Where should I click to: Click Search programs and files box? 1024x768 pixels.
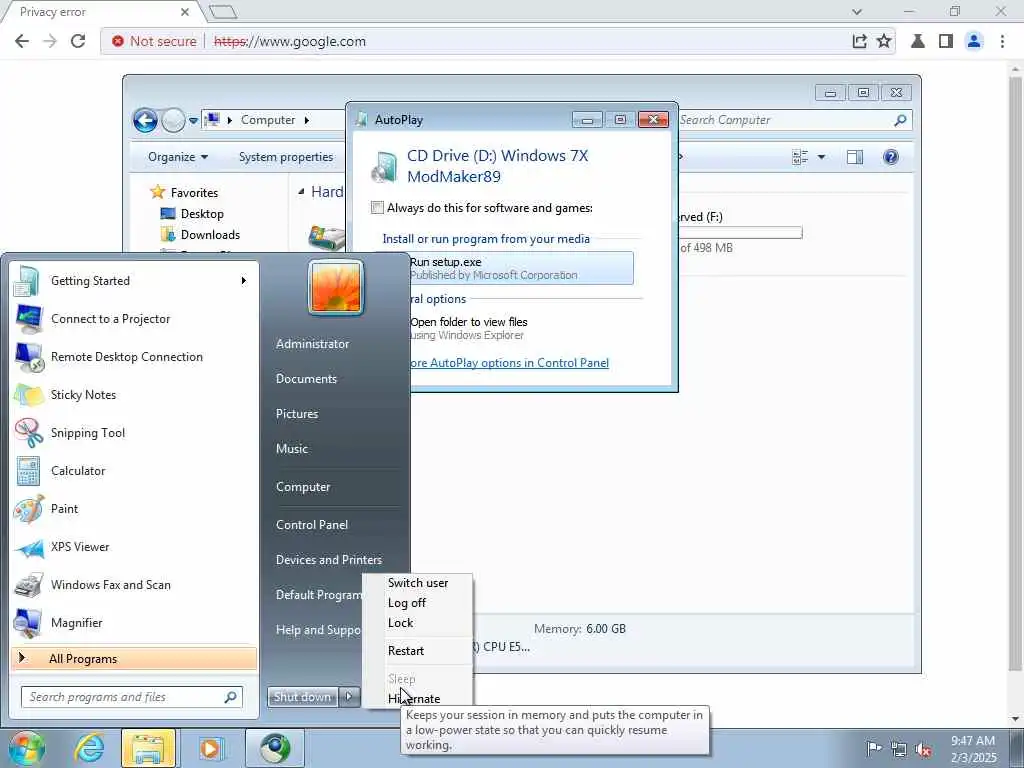(131, 697)
